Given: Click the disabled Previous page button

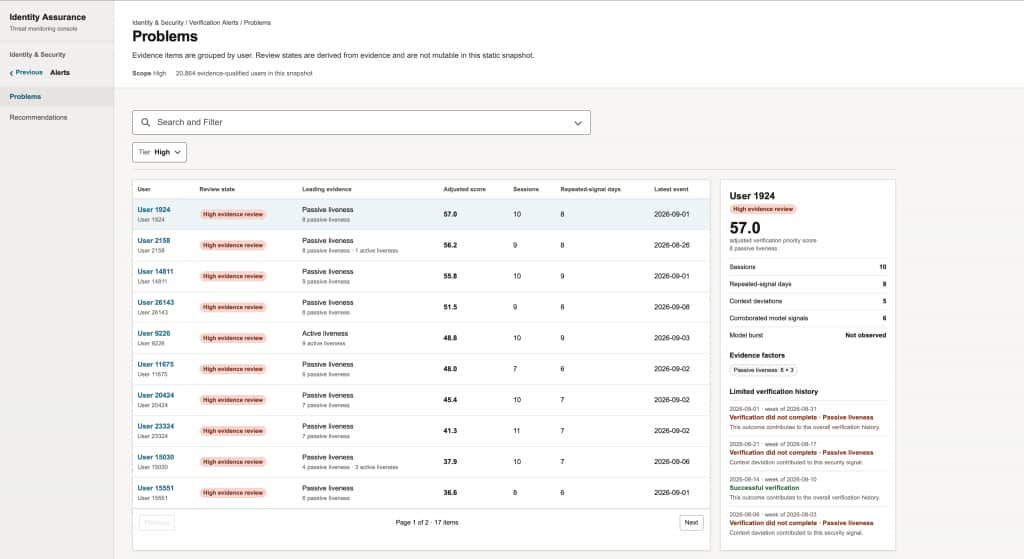Looking at the screenshot, I should [157, 522].
